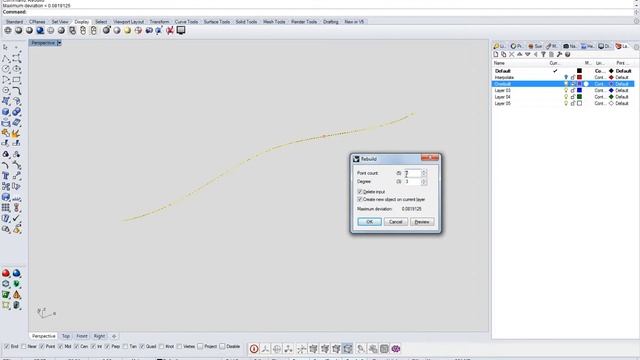
Task: Open the Standard toolbar tab
Action: click(x=15, y=22)
